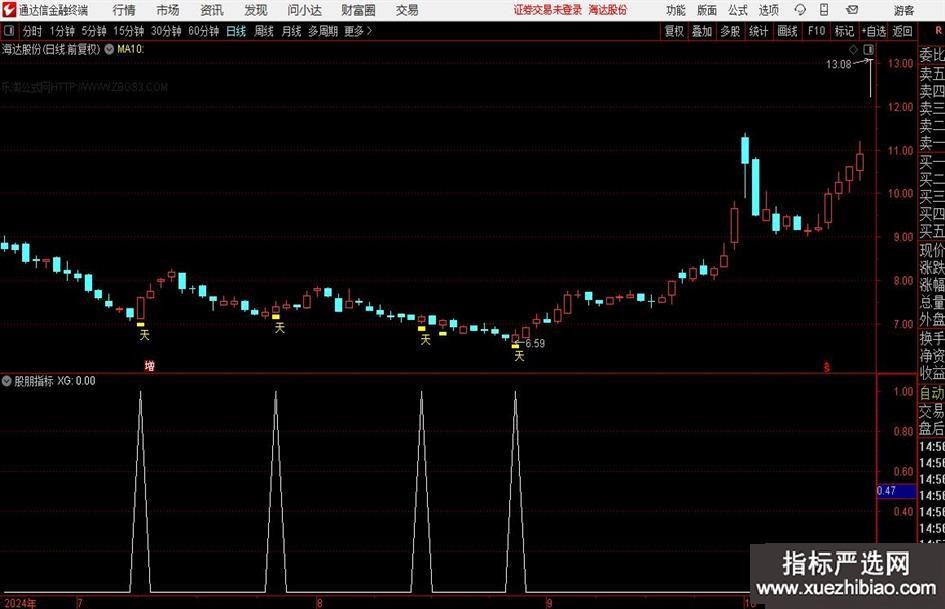The height and width of the screenshot is (609, 945).
Task: Click the 画线 drawing toolbar button
Action: pos(787,31)
